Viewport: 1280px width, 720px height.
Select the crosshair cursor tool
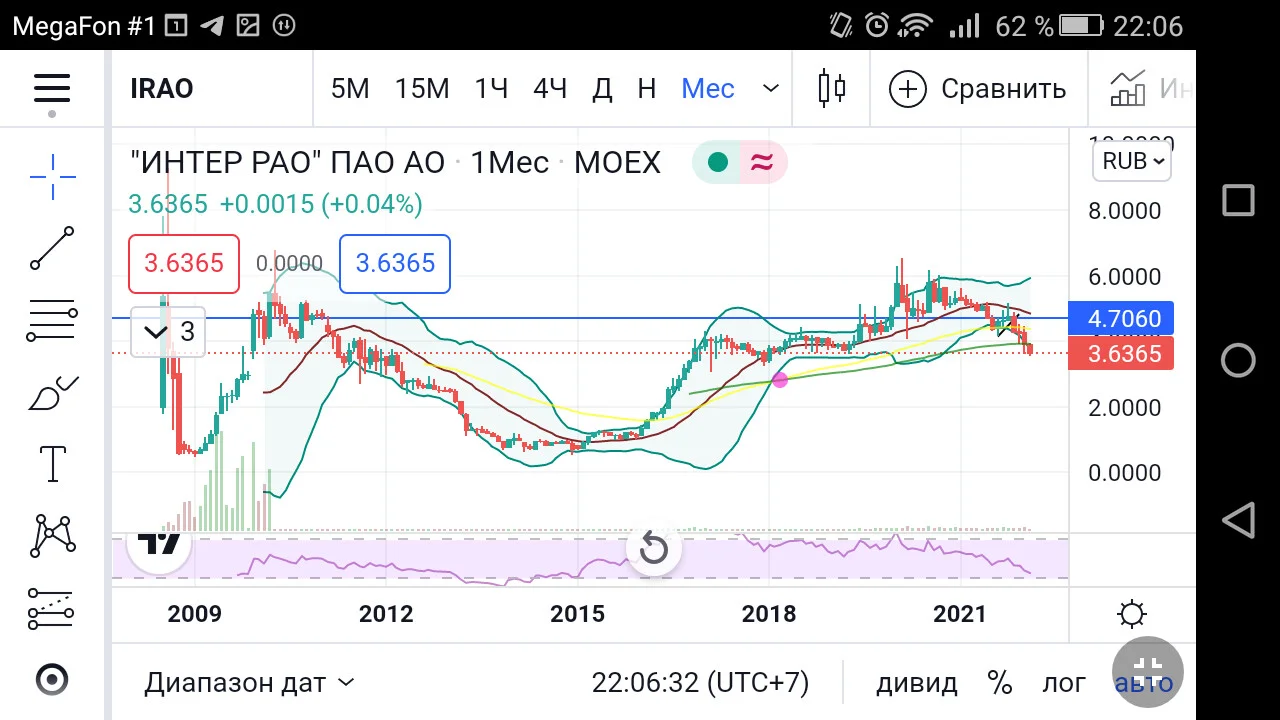(x=52, y=177)
